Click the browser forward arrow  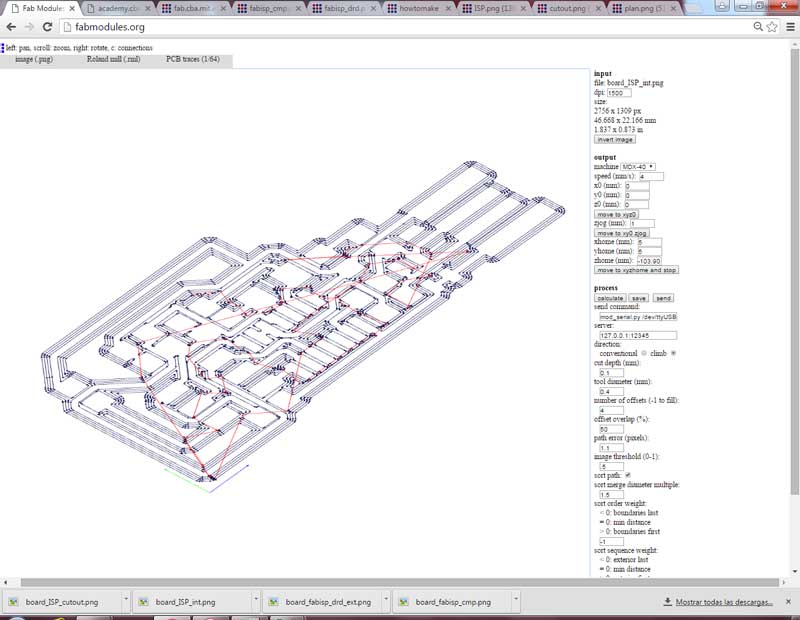(29, 27)
